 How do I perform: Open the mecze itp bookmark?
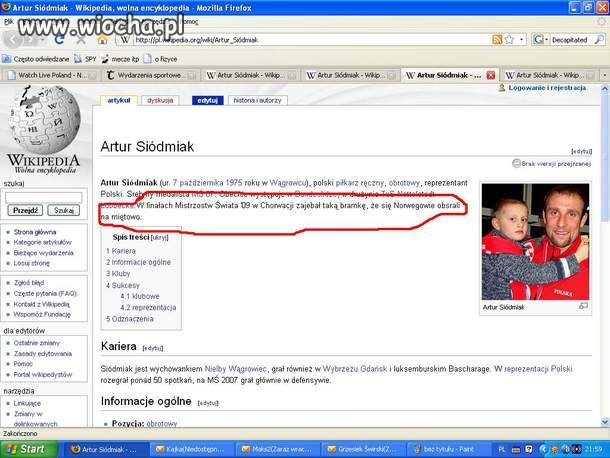click(x=120, y=59)
